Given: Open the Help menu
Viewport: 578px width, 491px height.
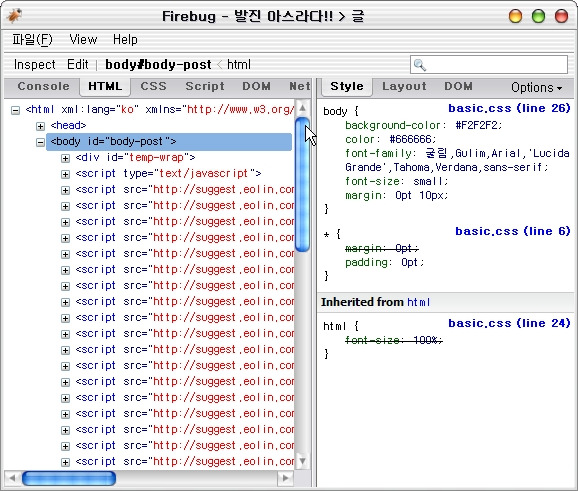Looking at the screenshot, I should [125, 39].
